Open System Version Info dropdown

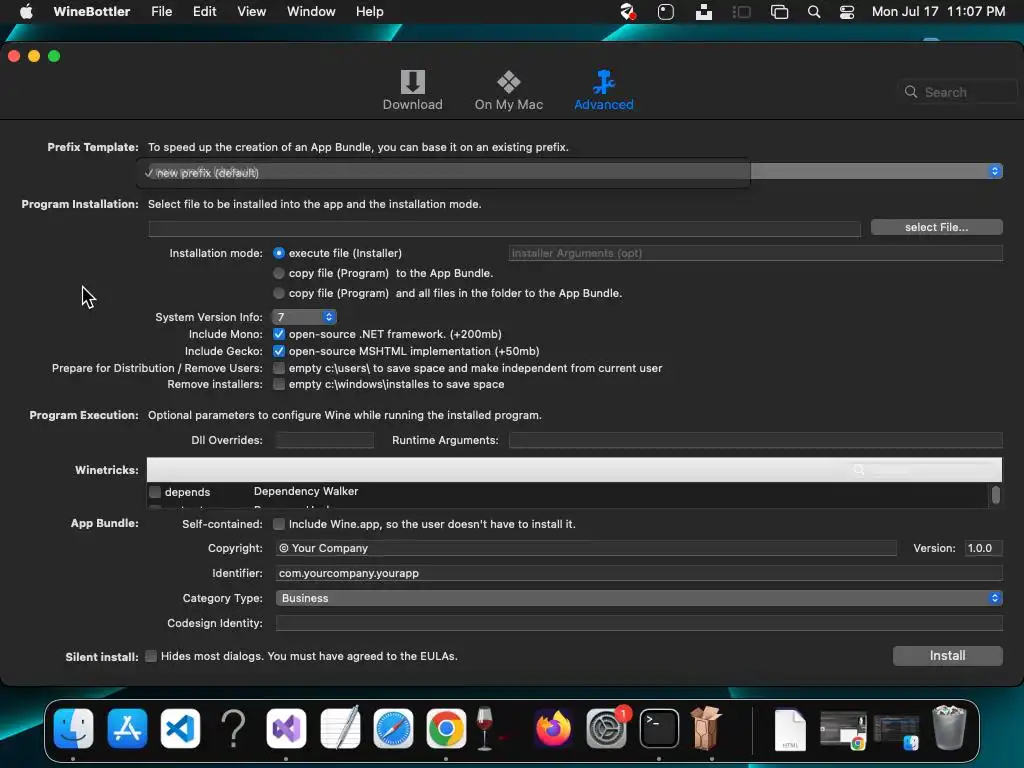[304, 317]
